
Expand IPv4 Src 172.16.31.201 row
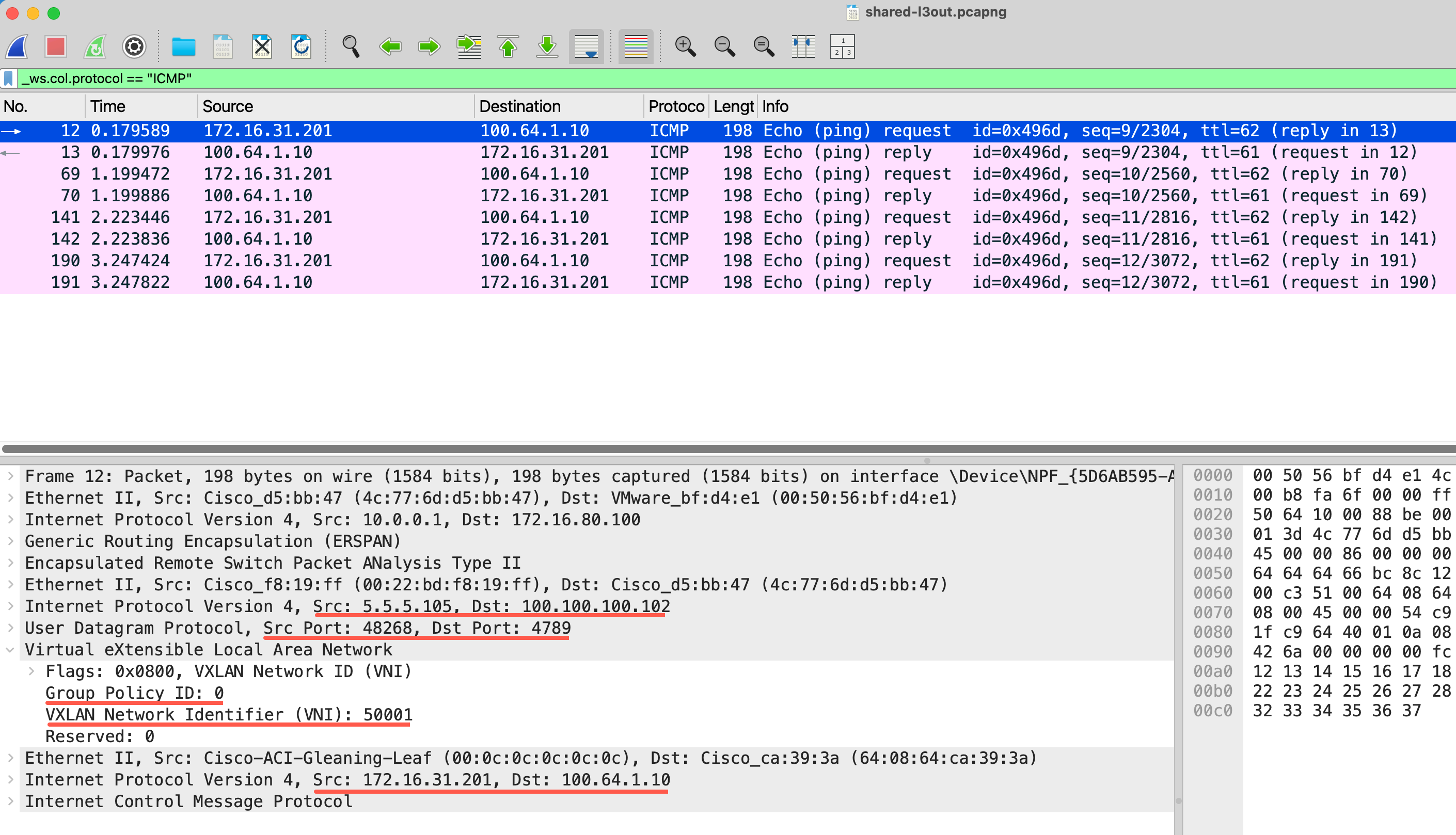pyautogui.click(x=10, y=780)
